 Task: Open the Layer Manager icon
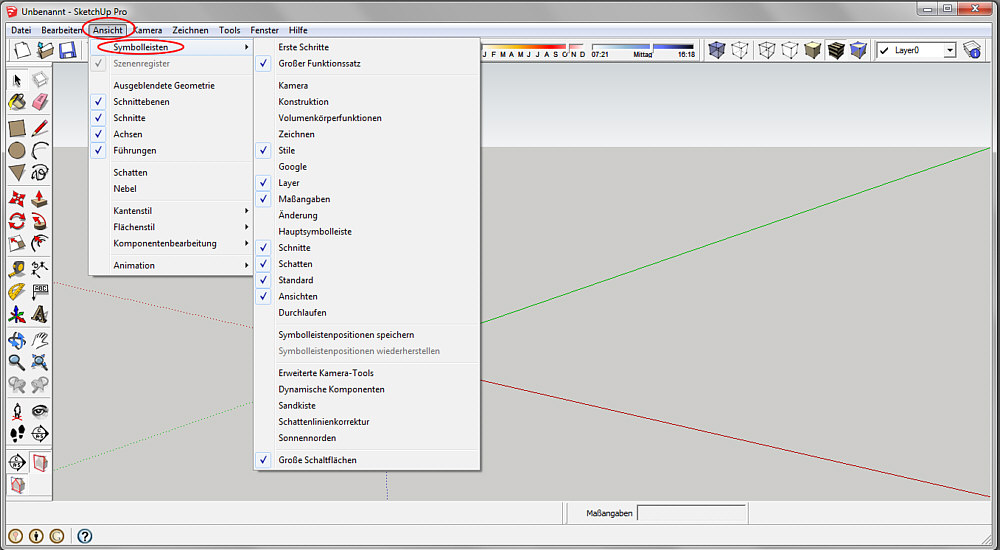[972, 50]
